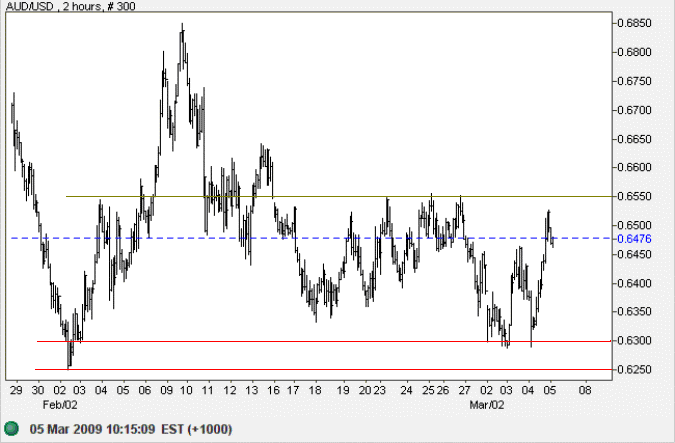Click the 18 date axis label

315,390
